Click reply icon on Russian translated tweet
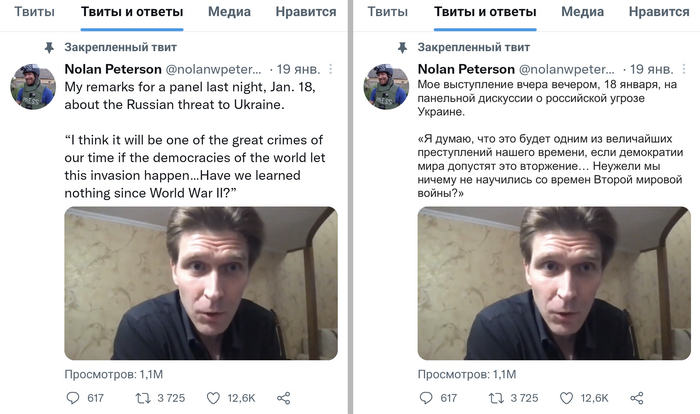This screenshot has width=700, height=414. [425, 398]
